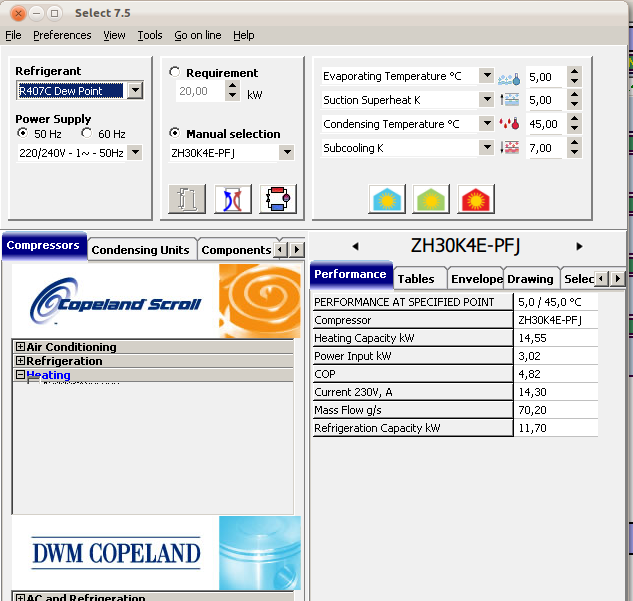Click the blue house preset icon
Viewport: 633px width, 601px height.
[x=387, y=199]
